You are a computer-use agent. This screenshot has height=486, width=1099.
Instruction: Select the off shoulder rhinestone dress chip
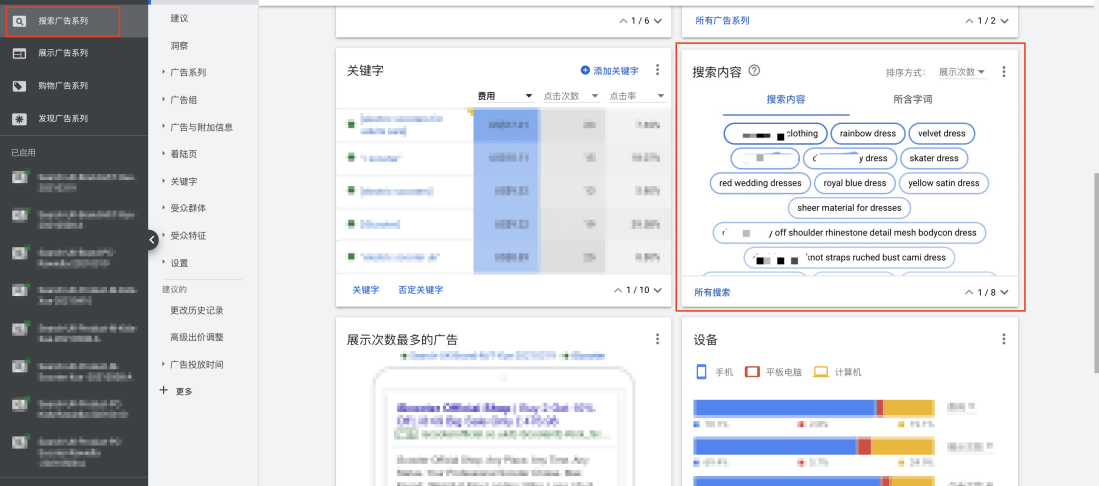tap(849, 233)
